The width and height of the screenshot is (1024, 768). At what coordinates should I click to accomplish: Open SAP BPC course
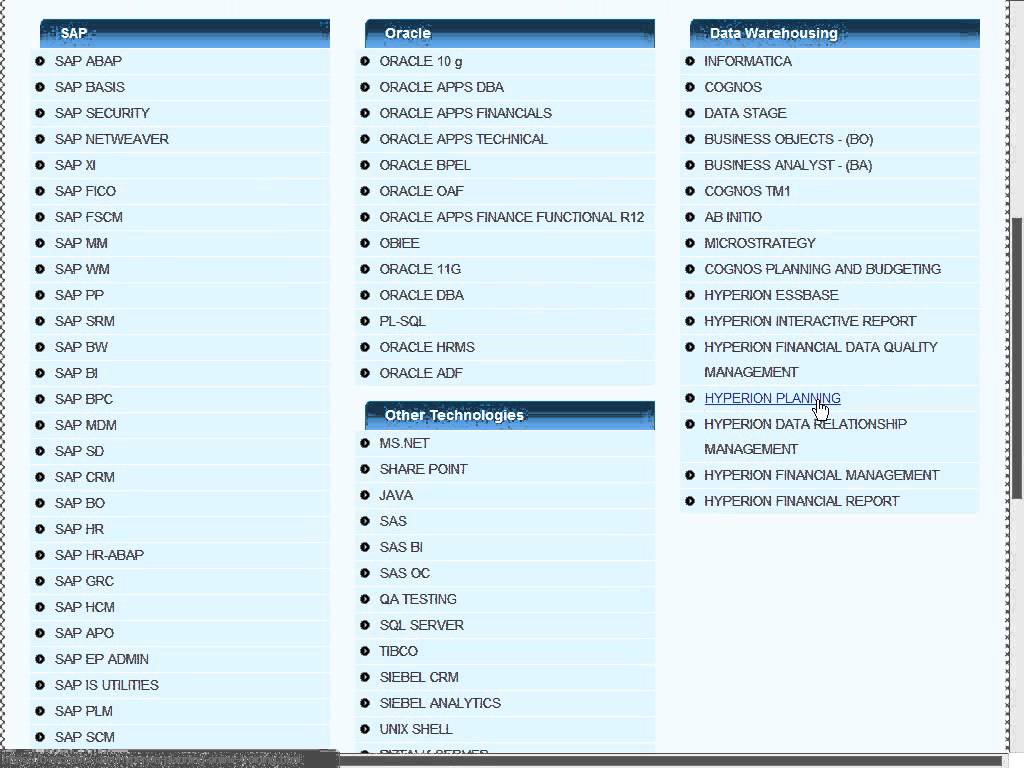[84, 400]
